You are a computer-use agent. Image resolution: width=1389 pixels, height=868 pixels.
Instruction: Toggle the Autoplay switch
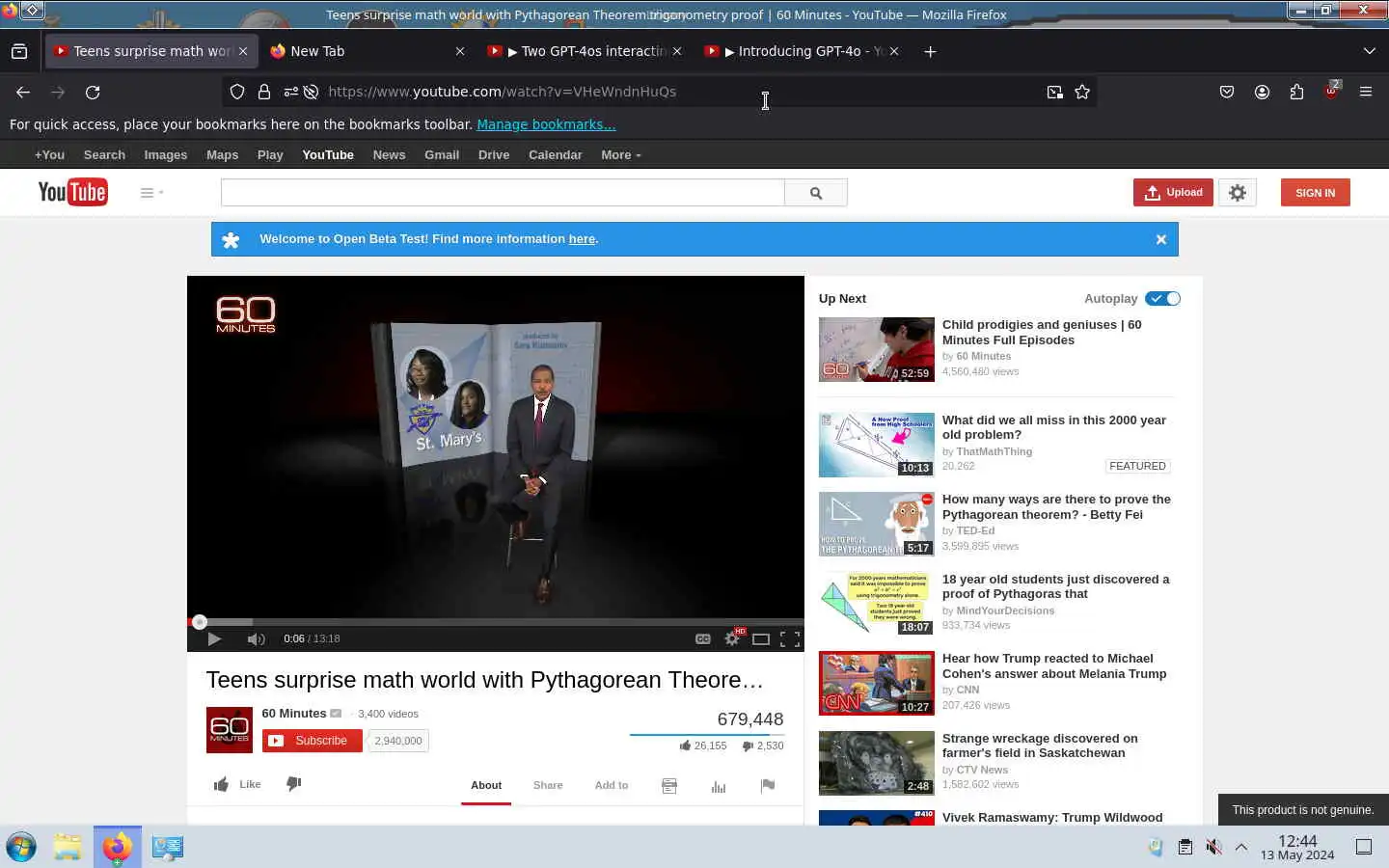[x=1163, y=299]
